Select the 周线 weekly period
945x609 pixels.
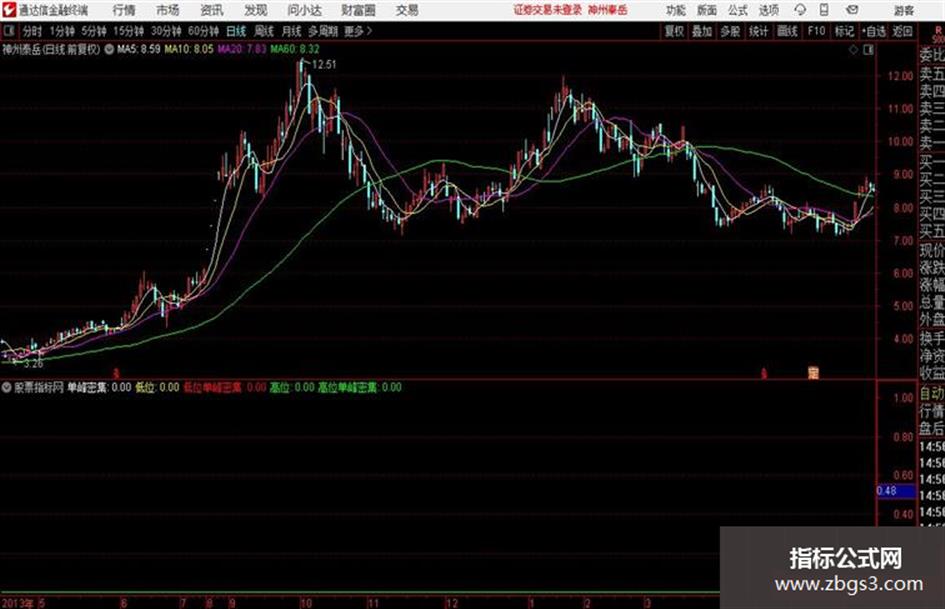click(263, 31)
